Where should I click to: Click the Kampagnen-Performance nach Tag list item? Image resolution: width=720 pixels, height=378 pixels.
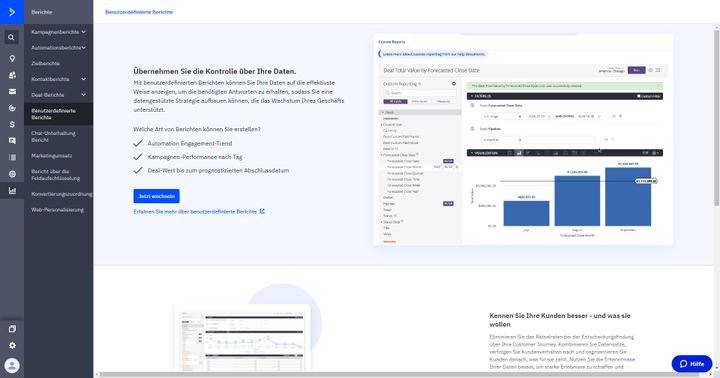coord(195,157)
